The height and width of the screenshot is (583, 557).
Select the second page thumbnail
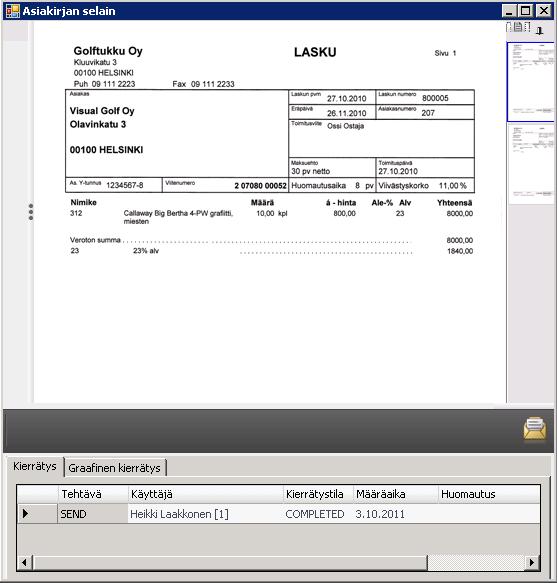(x=531, y=164)
